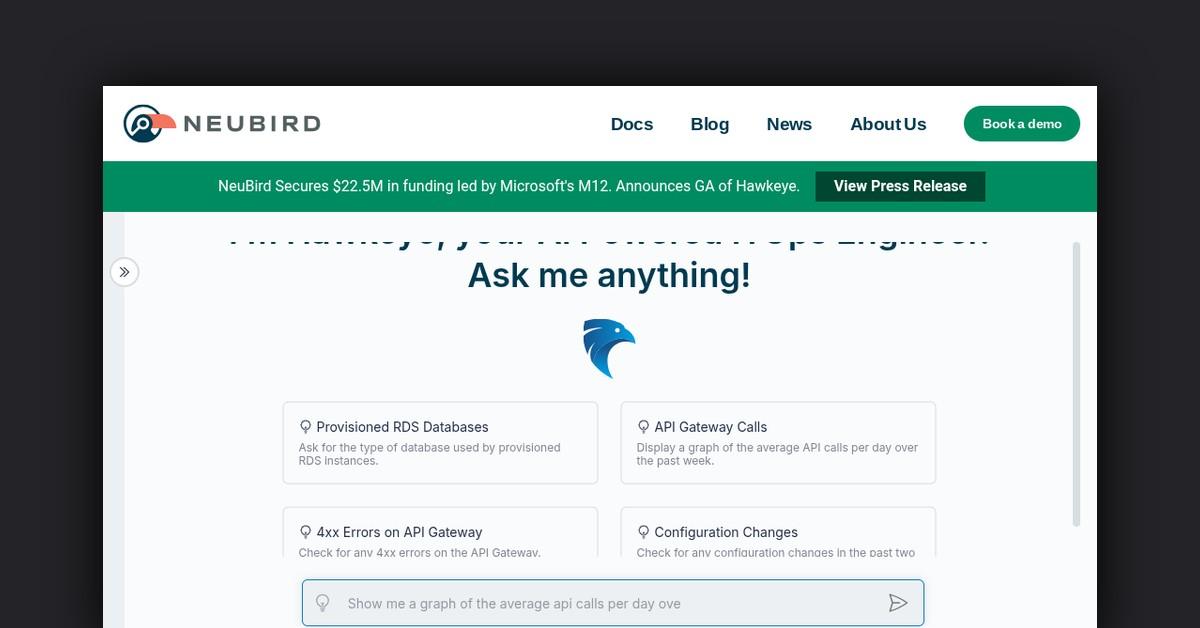The image size is (1200, 628).
Task: Click lightbulb icon beside Provisioned RDS Databases
Action: (x=306, y=427)
